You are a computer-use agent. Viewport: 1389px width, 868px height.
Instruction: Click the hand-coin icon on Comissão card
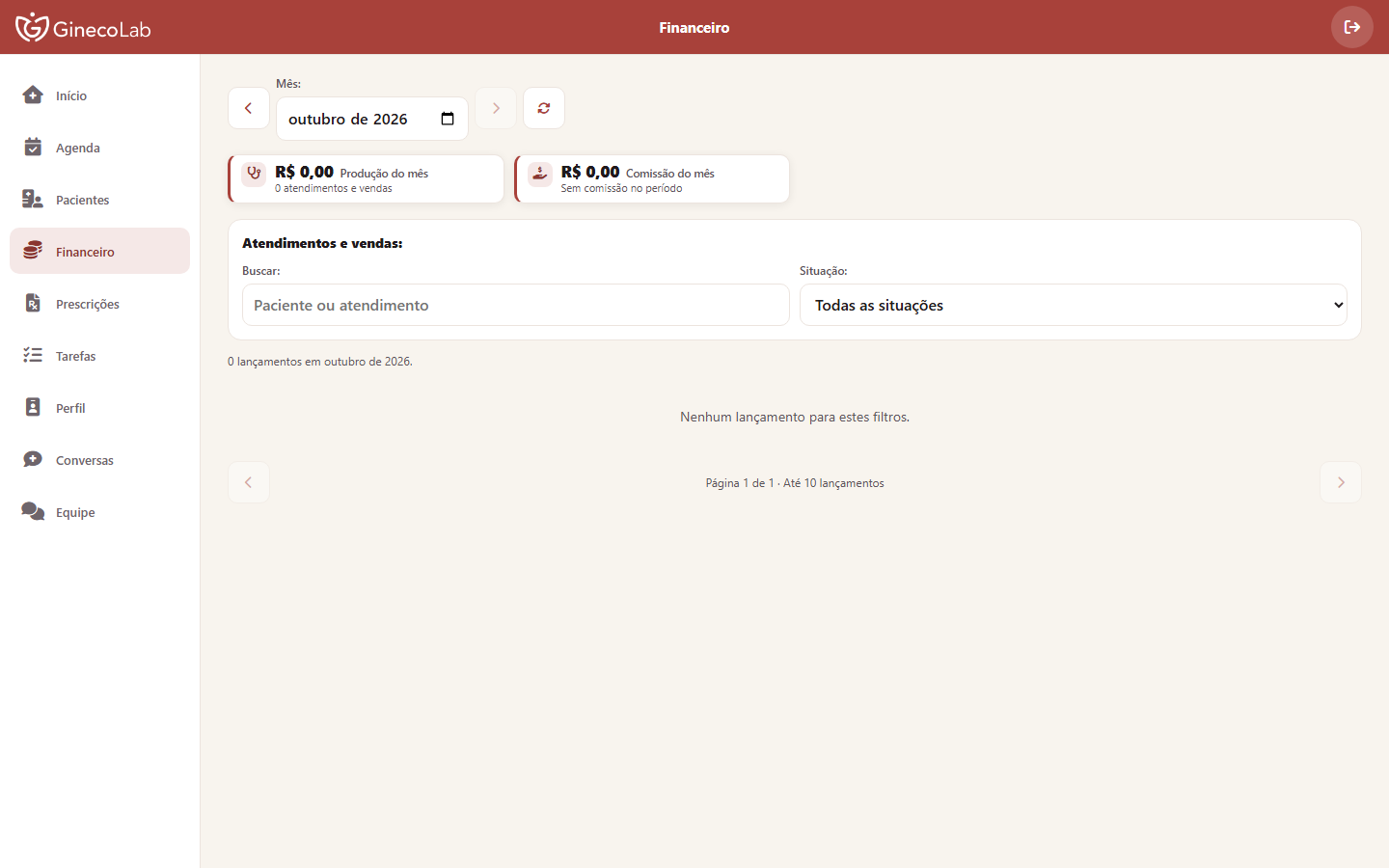point(540,174)
